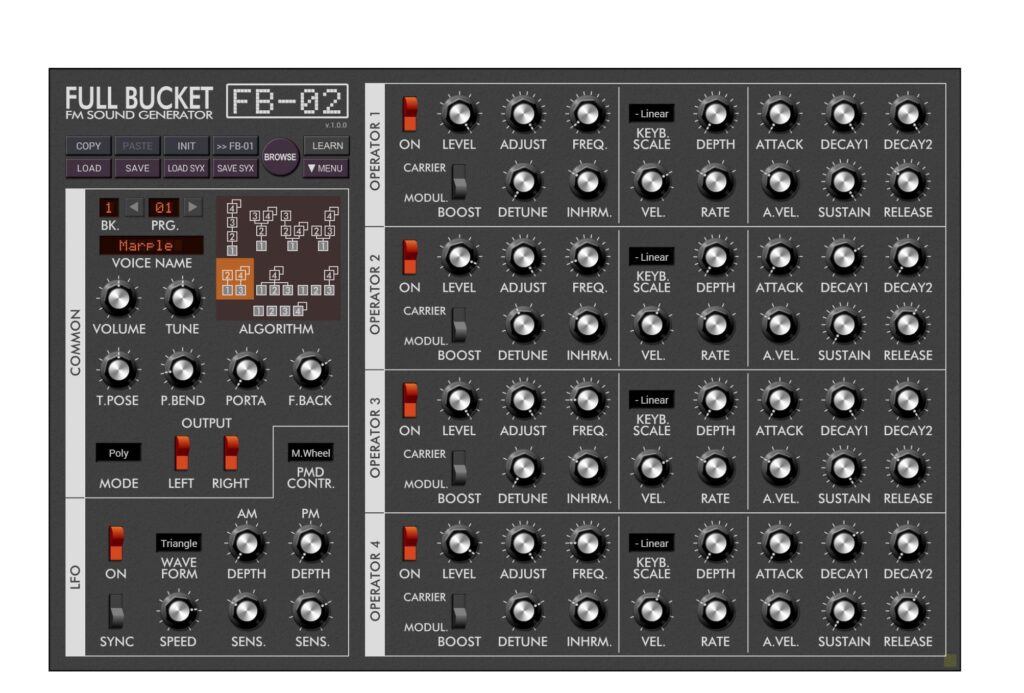This screenshot has height=693, width=1024.
Task: Disable the LEFT output switch
Action: (181, 453)
